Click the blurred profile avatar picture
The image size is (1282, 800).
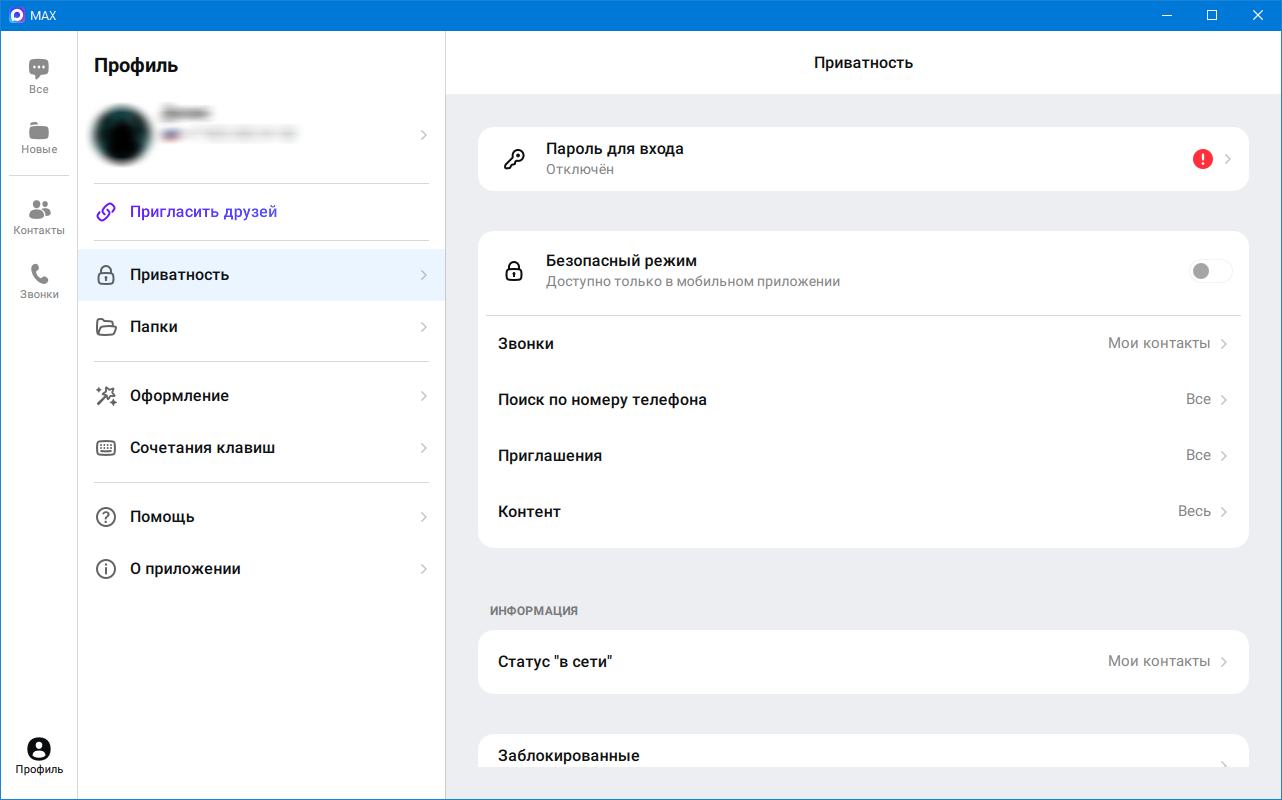(122, 134)
